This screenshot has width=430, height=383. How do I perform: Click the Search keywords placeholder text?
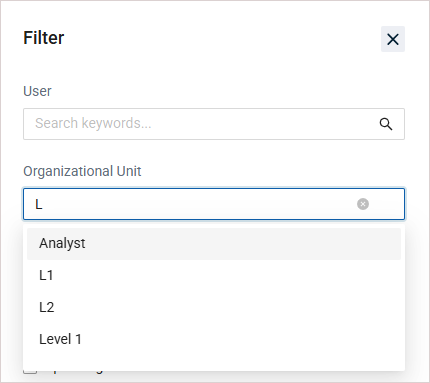coord(93,123)
